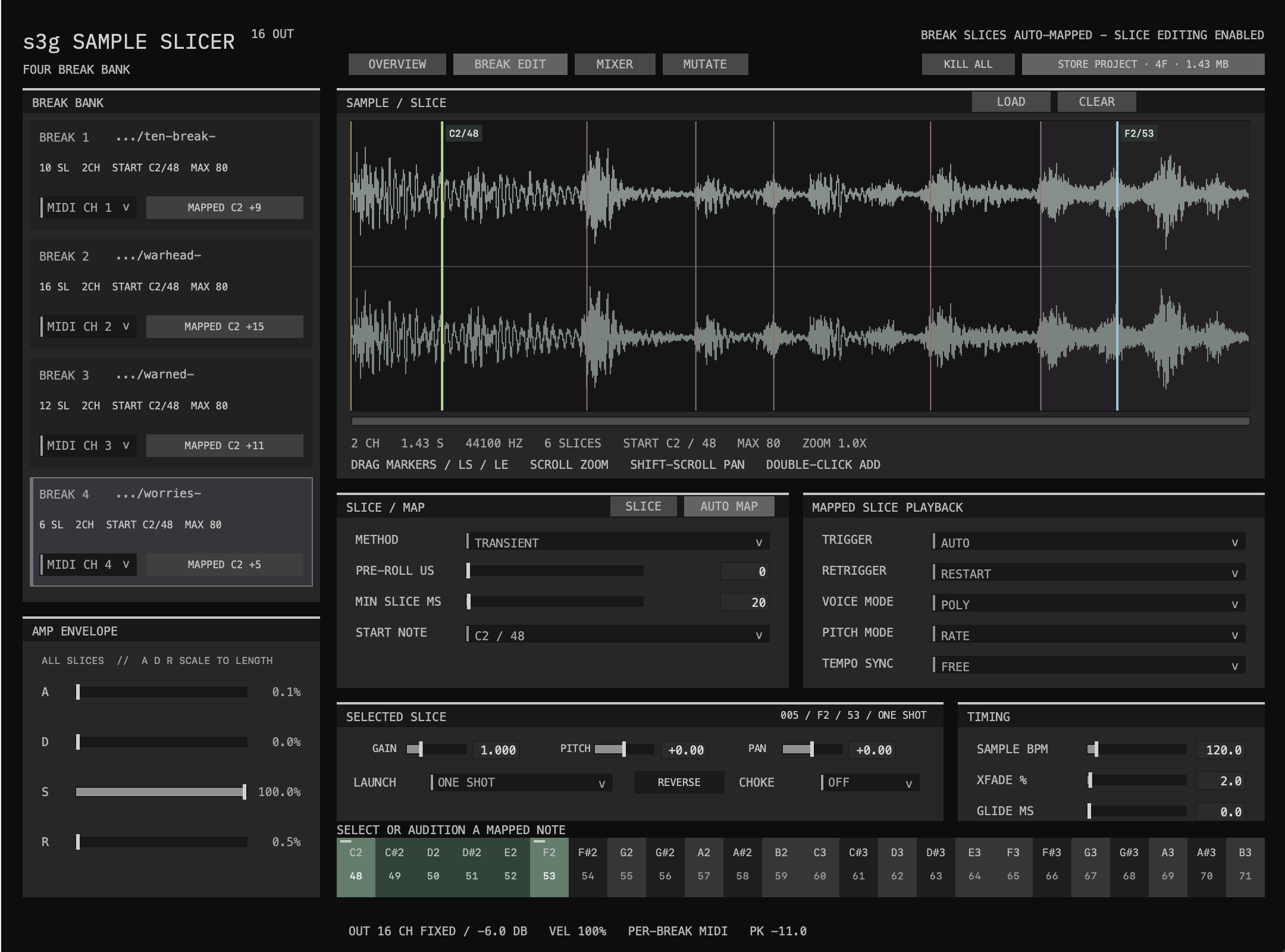Open the CHOKE Off dropdown

pyautogui.click(x=870, y=782)
